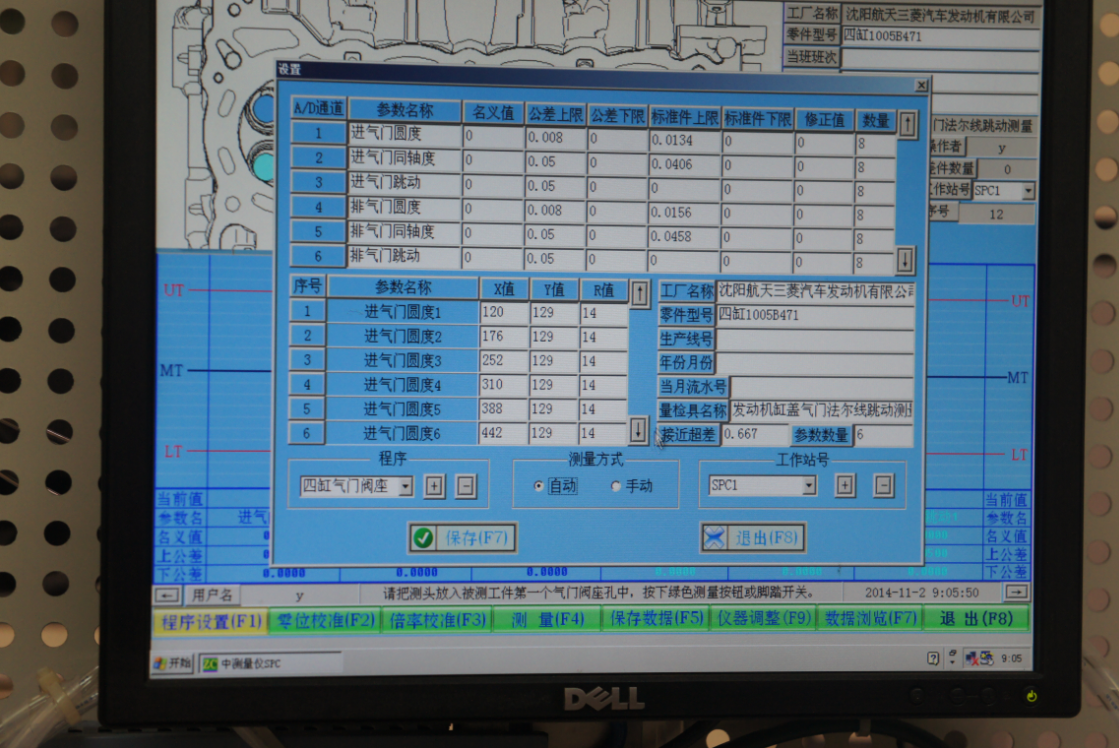Image resolution: width=1119 pixels, height=748 pixels.
Task: Click the 参数数量 value field 6
Action: (x=883, y=434)
